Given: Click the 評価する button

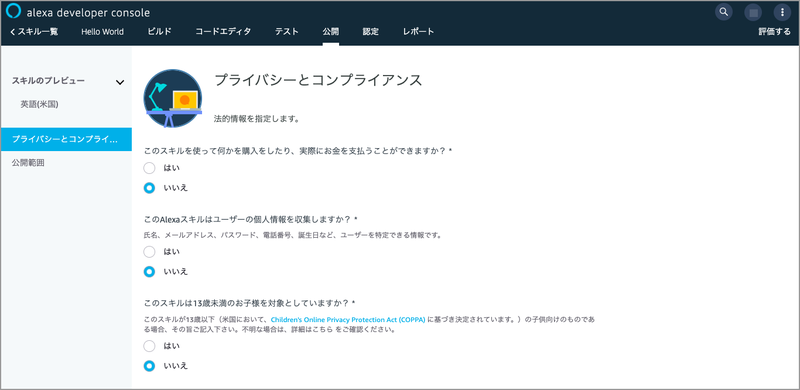Looking at the screenshot, I should click(x=774, y=32).
